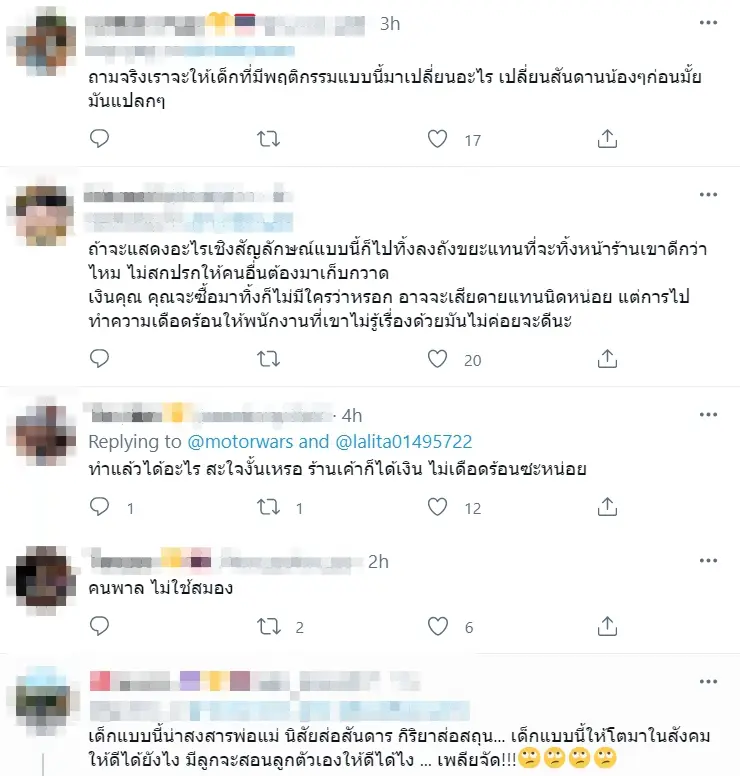740x776 pixels.
Task: Share the 2h tweet via share icon
Action: tap(607, 626)
